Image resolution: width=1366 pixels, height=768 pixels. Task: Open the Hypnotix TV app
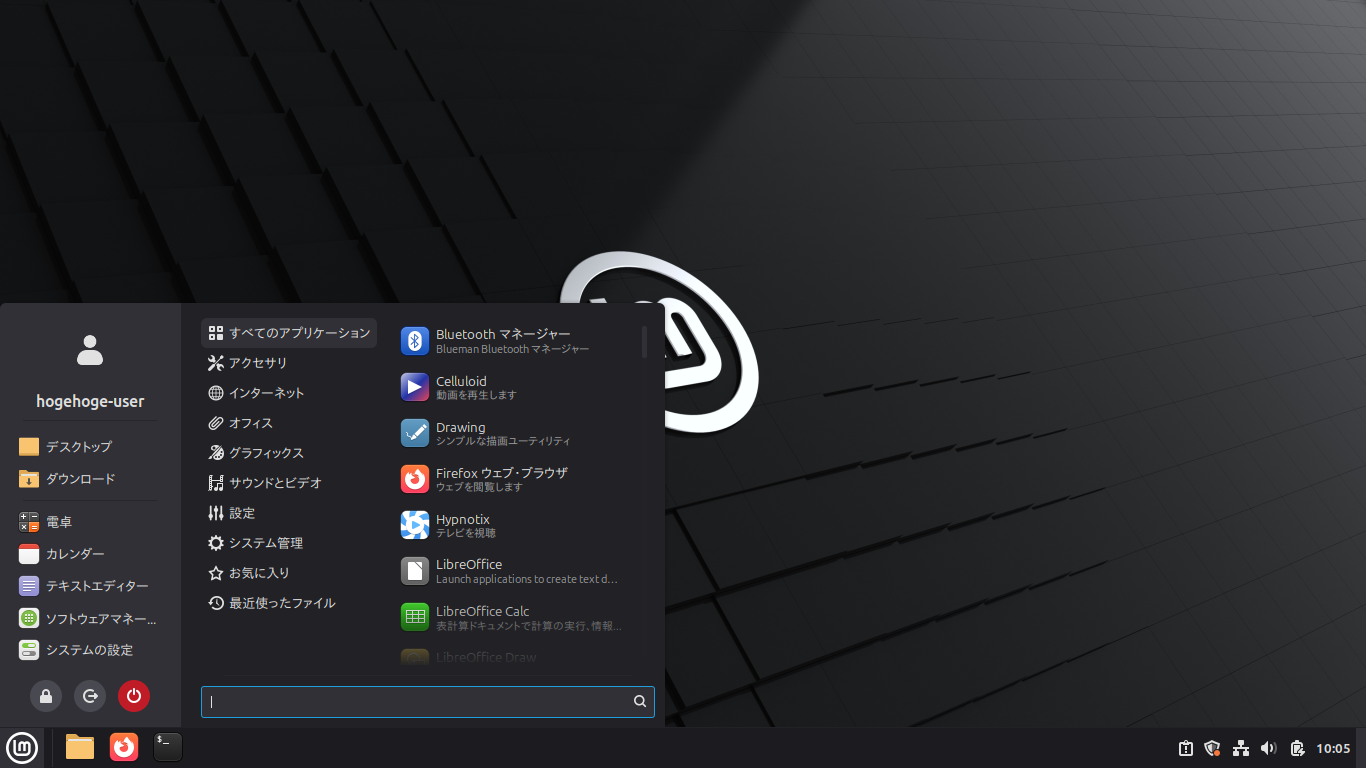(516, 525)
